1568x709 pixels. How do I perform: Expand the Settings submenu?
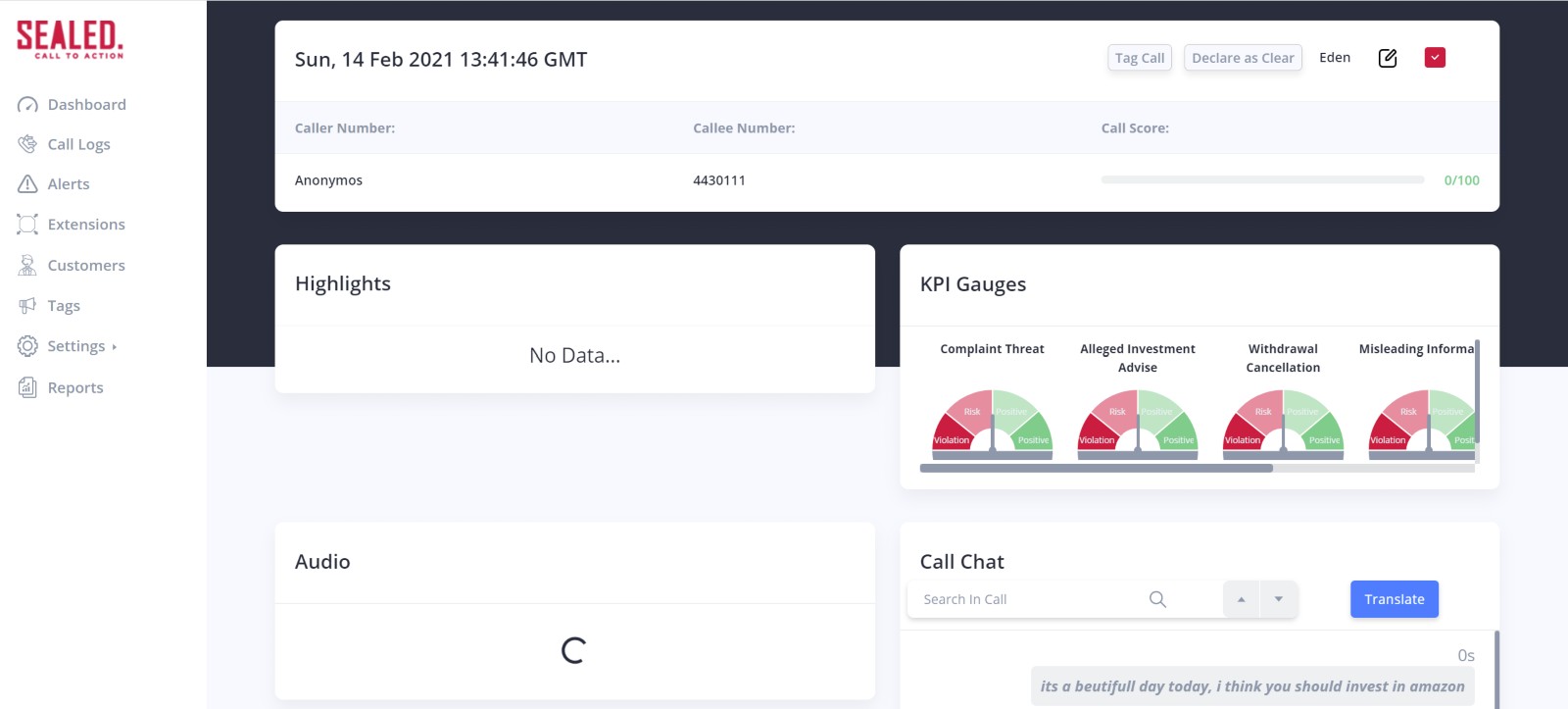pyautogui.click(x=81, y=346)
